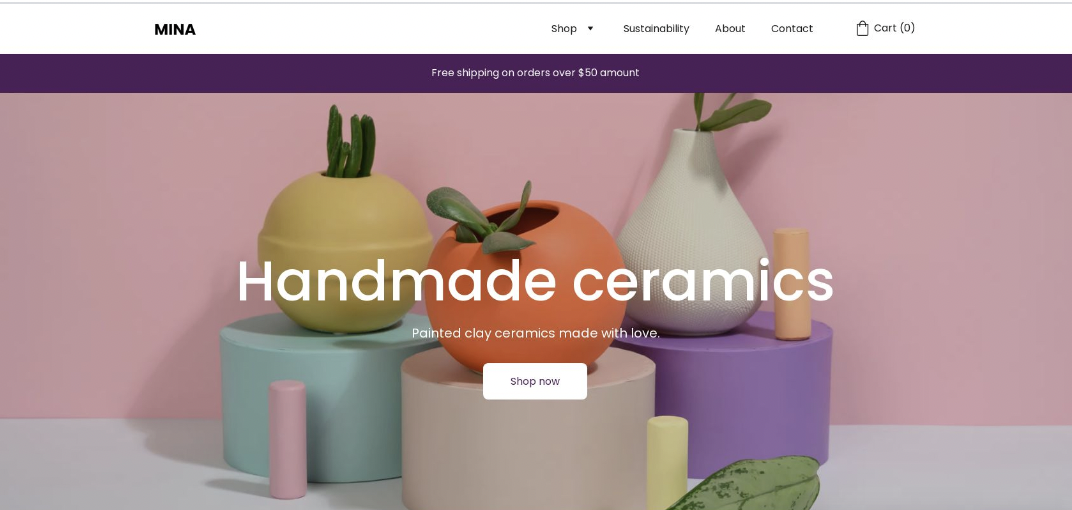Viewport: 1072px width, 510px height.
Task: Click the free shipping announcement banner text
Action: tap(535, 72)
